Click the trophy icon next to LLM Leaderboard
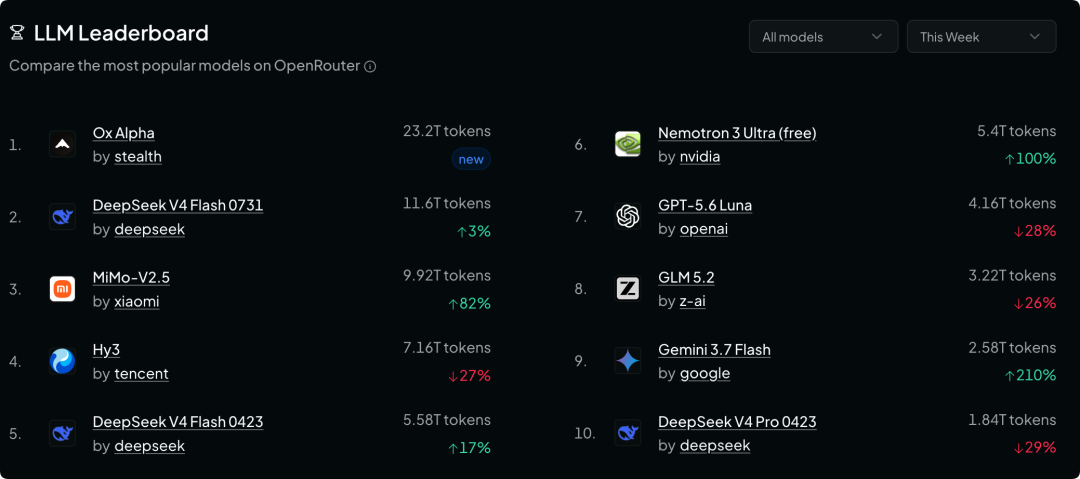The image size is (1080, 479). click(x=17, y=33)
